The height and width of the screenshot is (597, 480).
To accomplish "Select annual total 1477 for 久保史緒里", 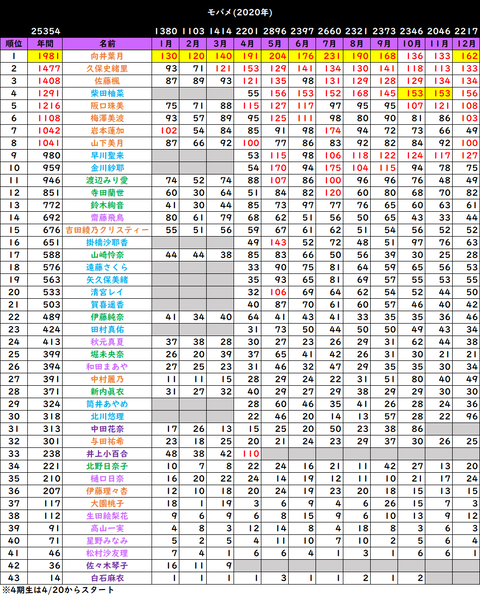I will (49, 69).
